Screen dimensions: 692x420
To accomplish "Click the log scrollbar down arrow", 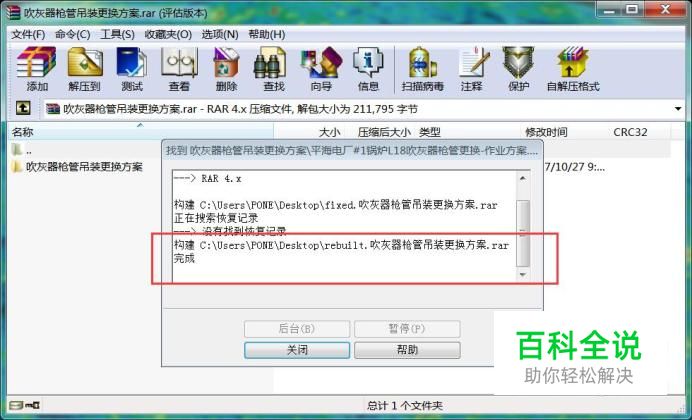I will [523, 274].
